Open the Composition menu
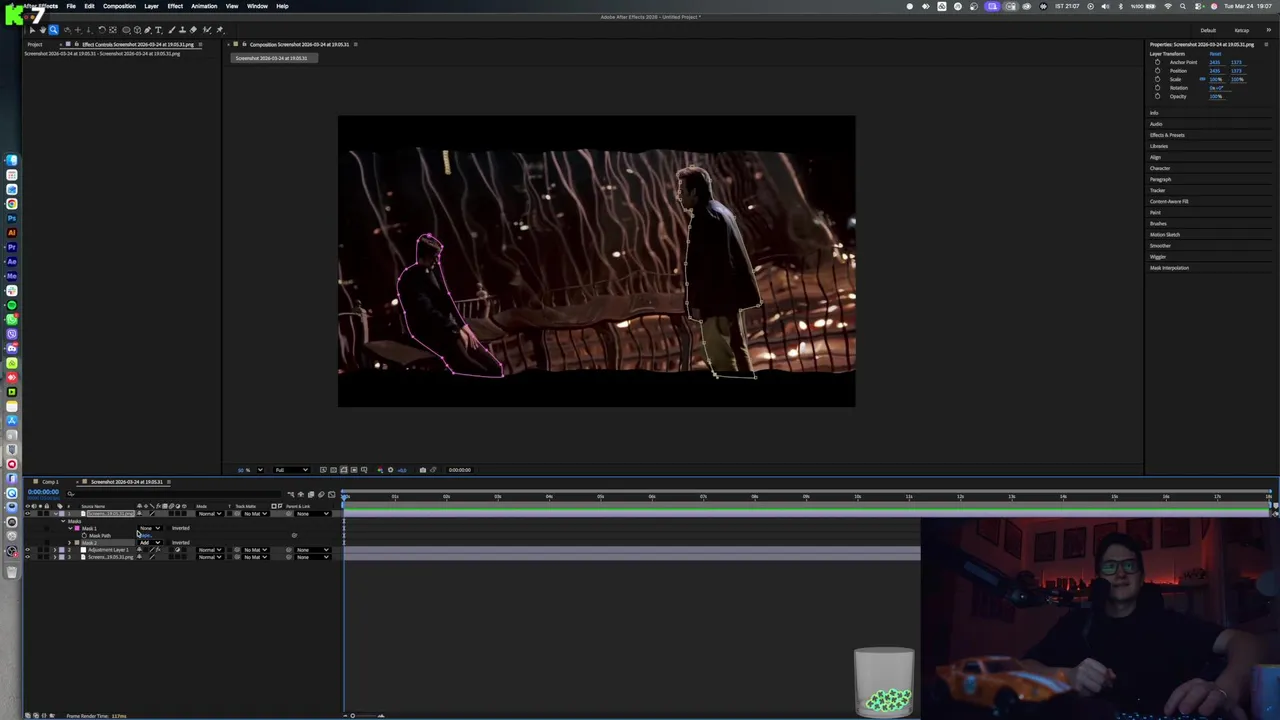Viewport: 1280px width, 720px height. point(119,6)
